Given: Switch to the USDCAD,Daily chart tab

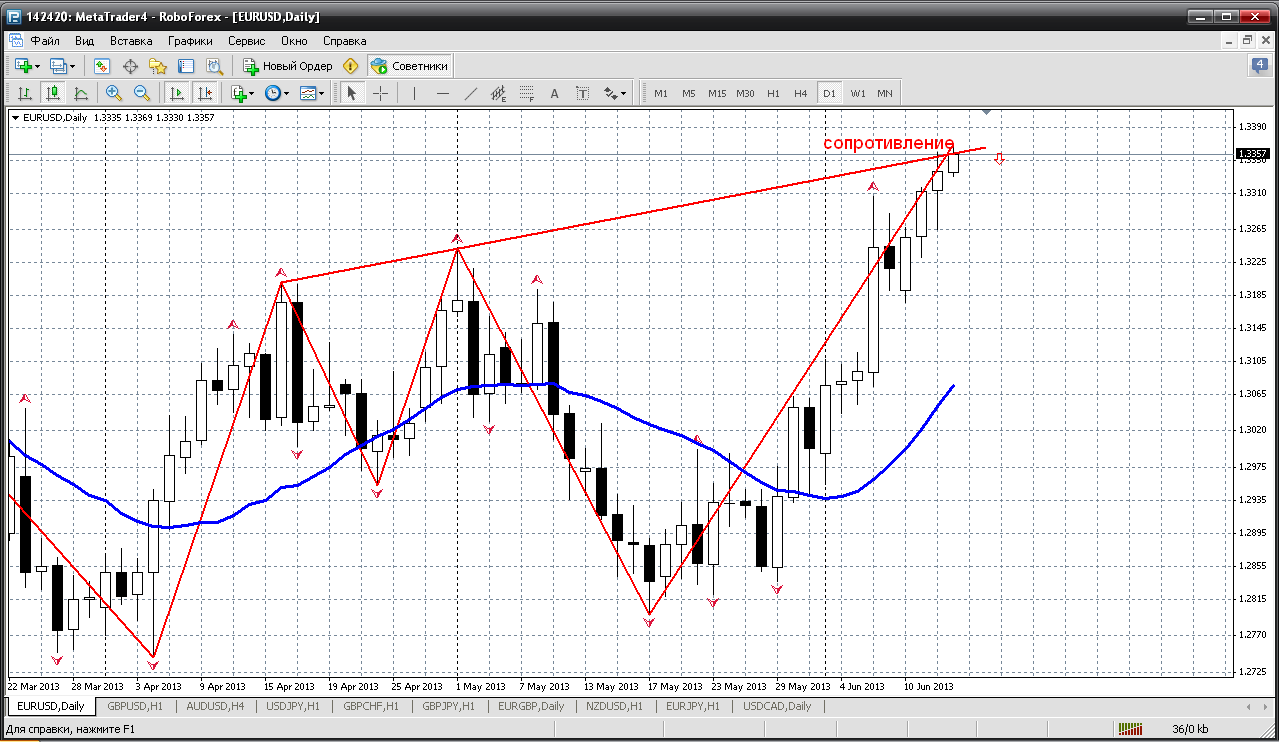Looking at the screenshot, I should pos(778,706).
